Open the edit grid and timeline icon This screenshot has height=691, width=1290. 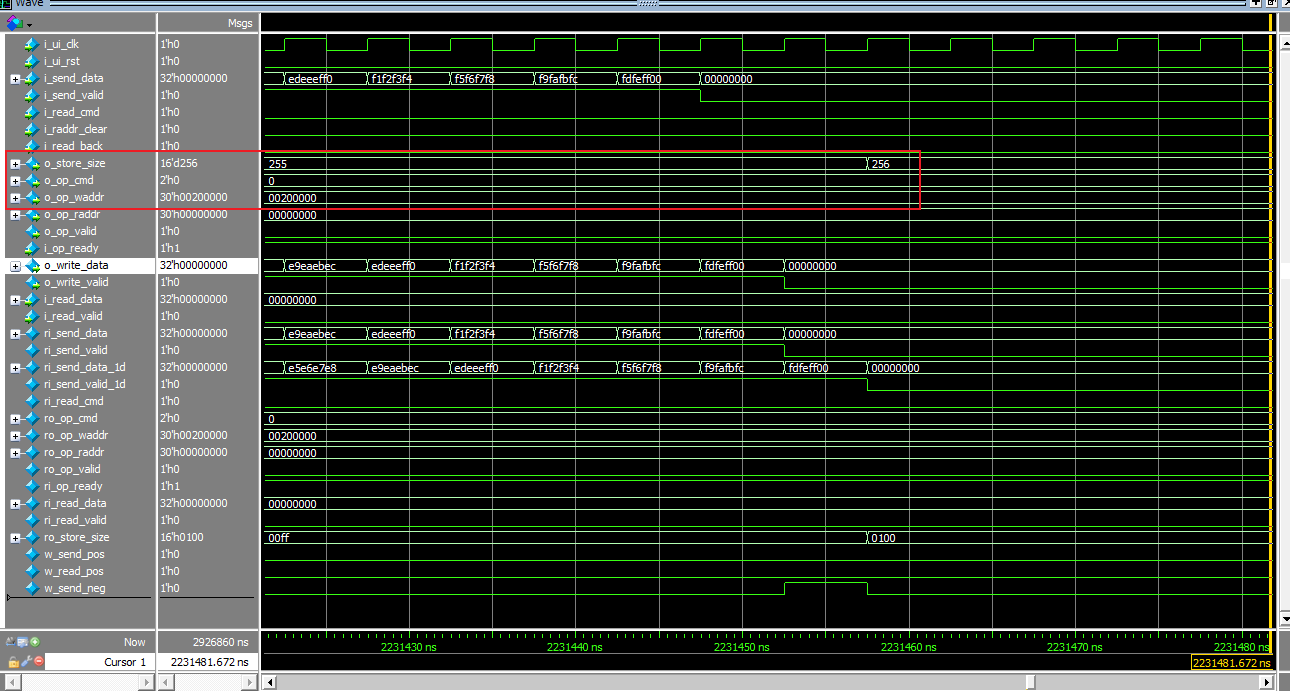click(x=22, y=642)
